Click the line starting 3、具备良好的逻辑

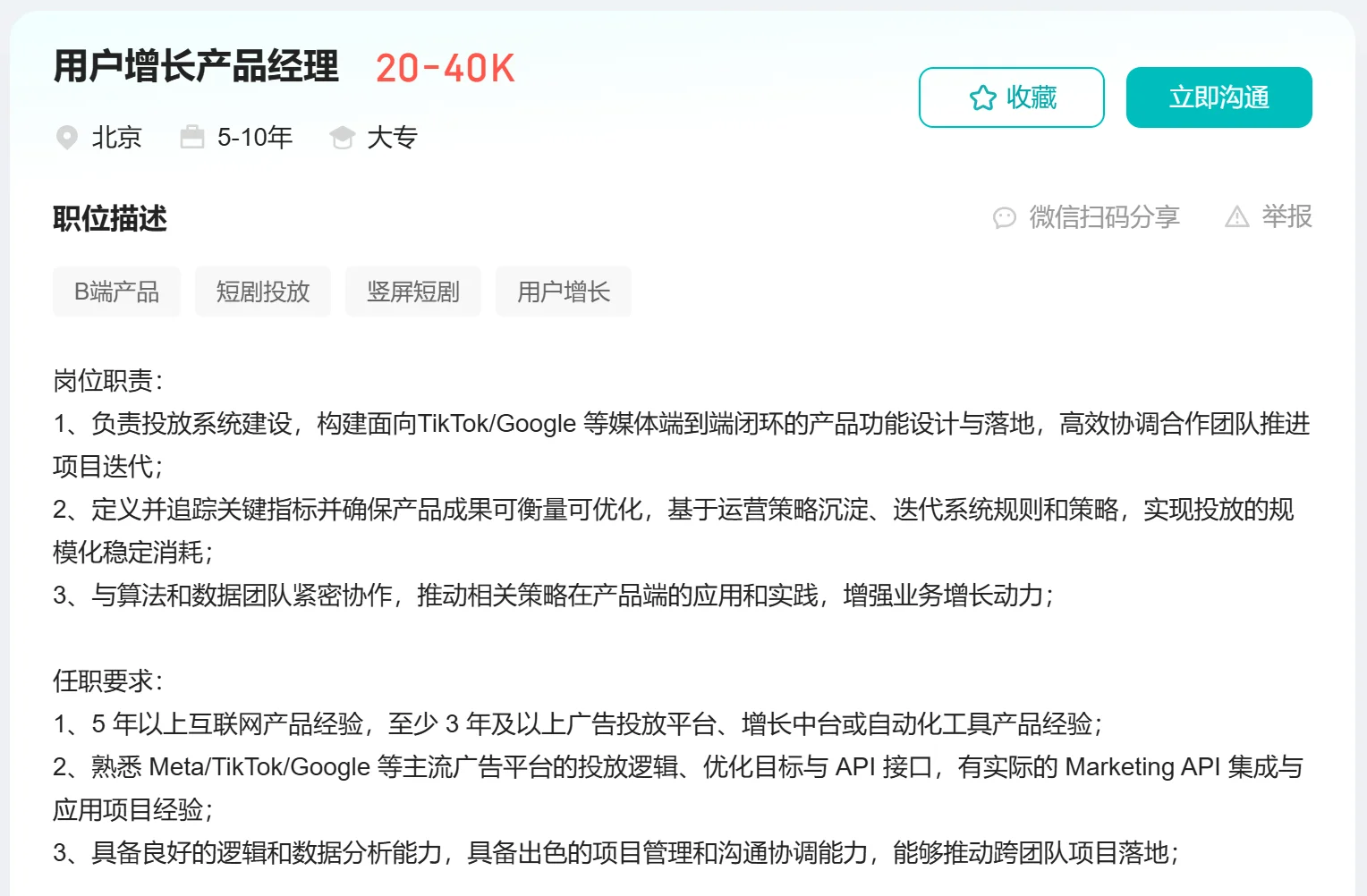pos(616,853)
